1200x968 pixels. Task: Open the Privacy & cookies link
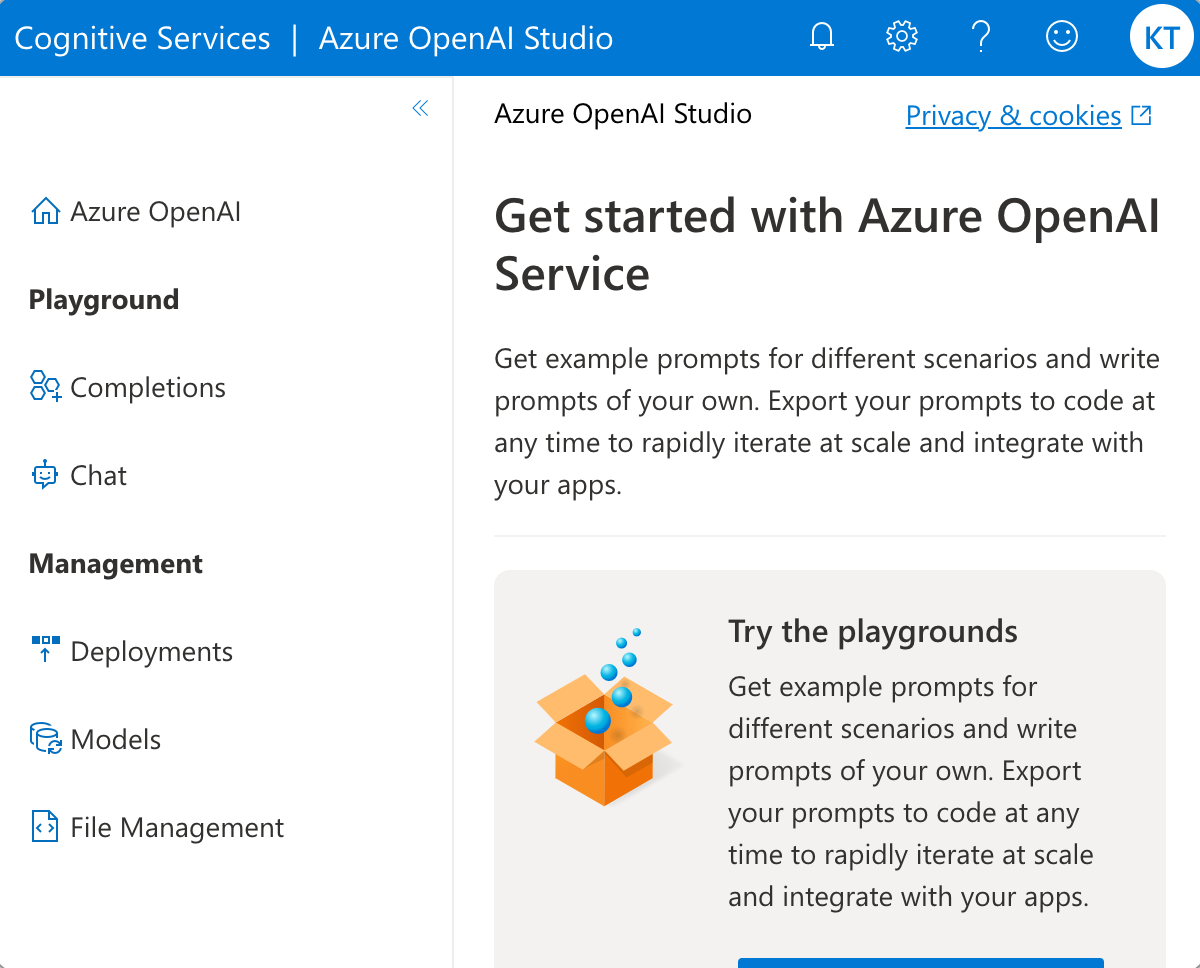(1013, 115)
